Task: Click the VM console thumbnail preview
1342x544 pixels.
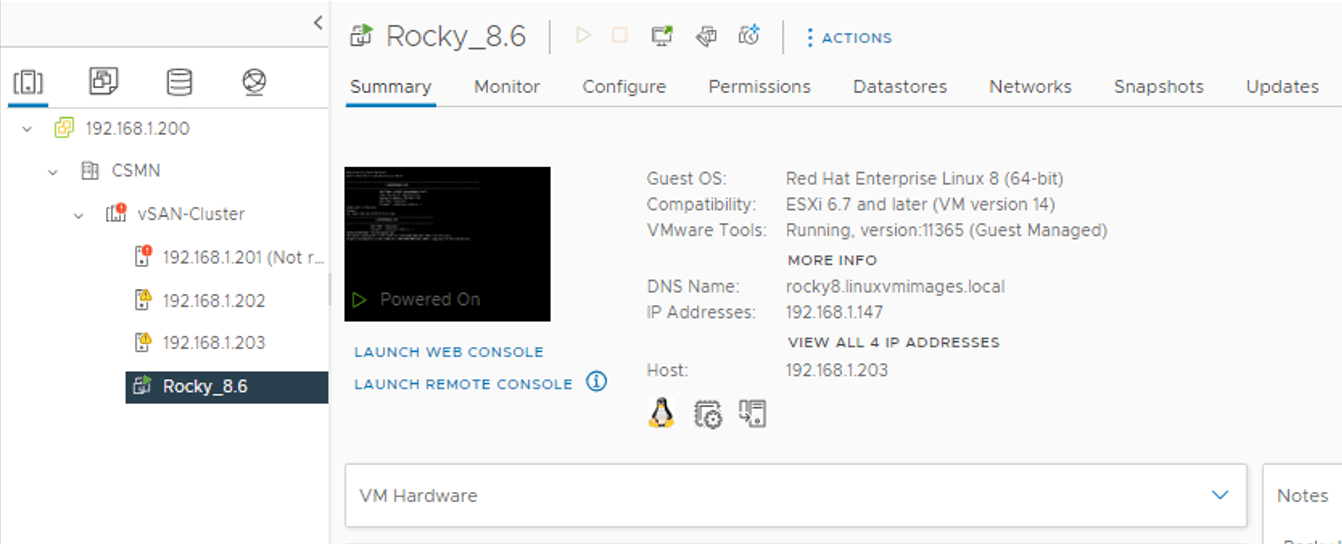Action: point(447,244)
